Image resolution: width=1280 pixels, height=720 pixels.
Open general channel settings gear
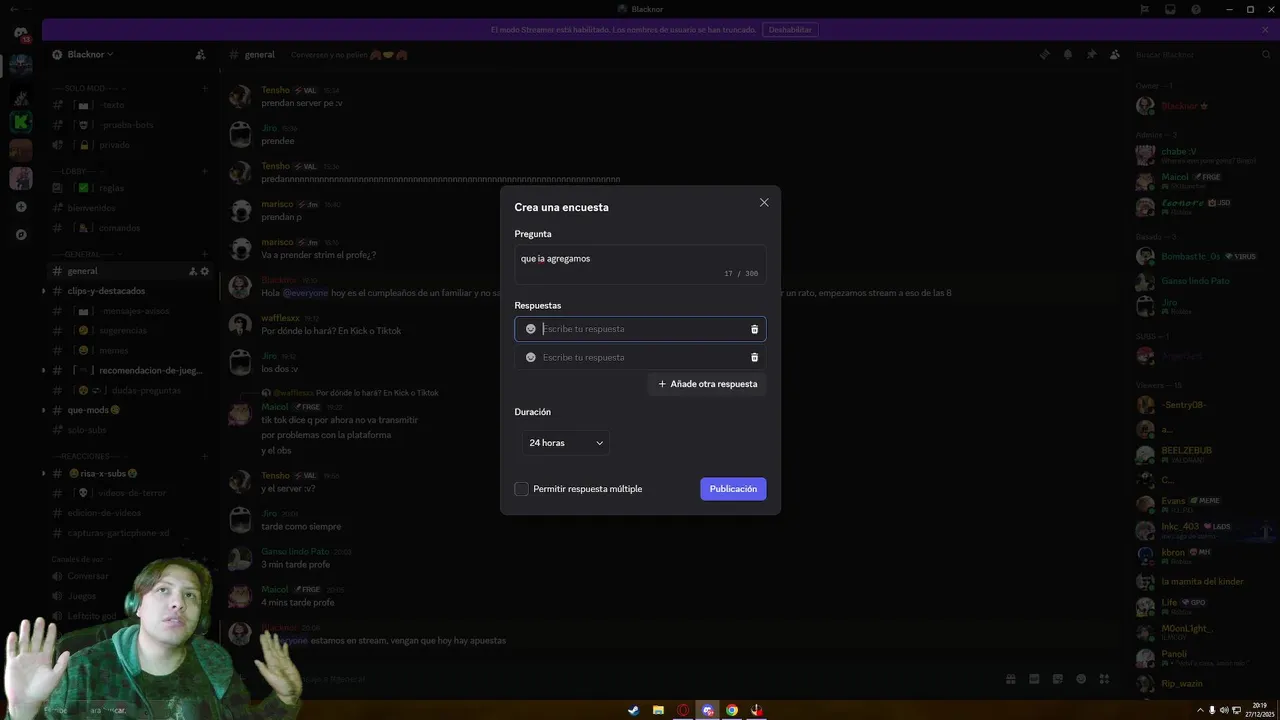[205, 271]
